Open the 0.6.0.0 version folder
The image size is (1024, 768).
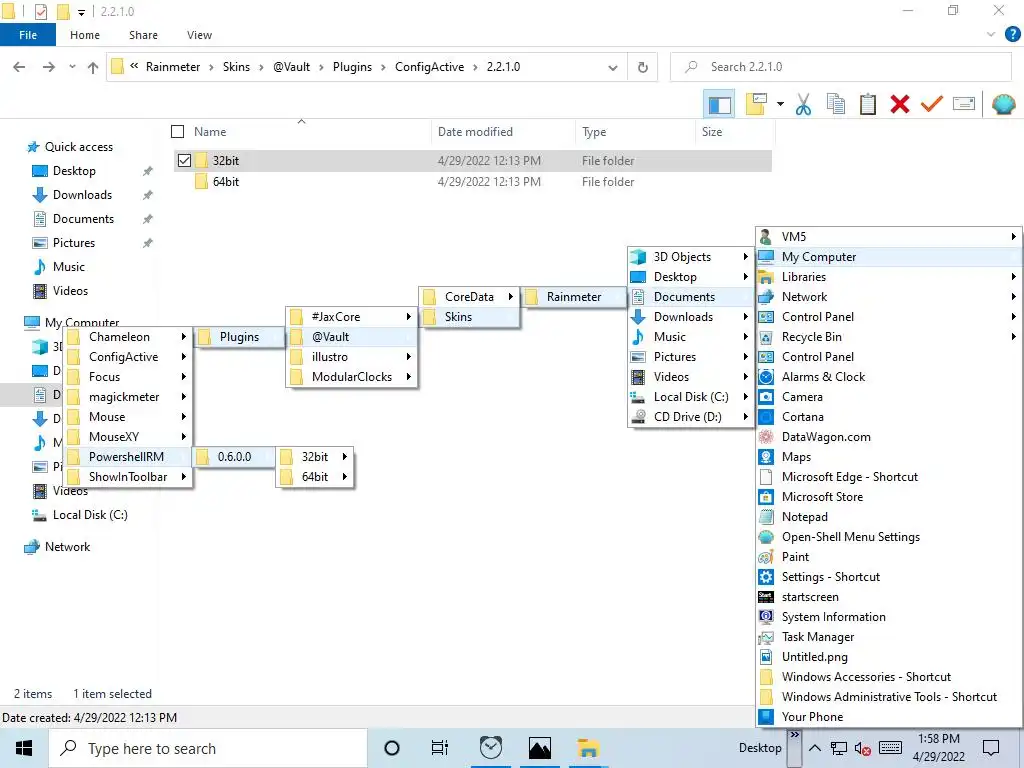coord(234,456)
